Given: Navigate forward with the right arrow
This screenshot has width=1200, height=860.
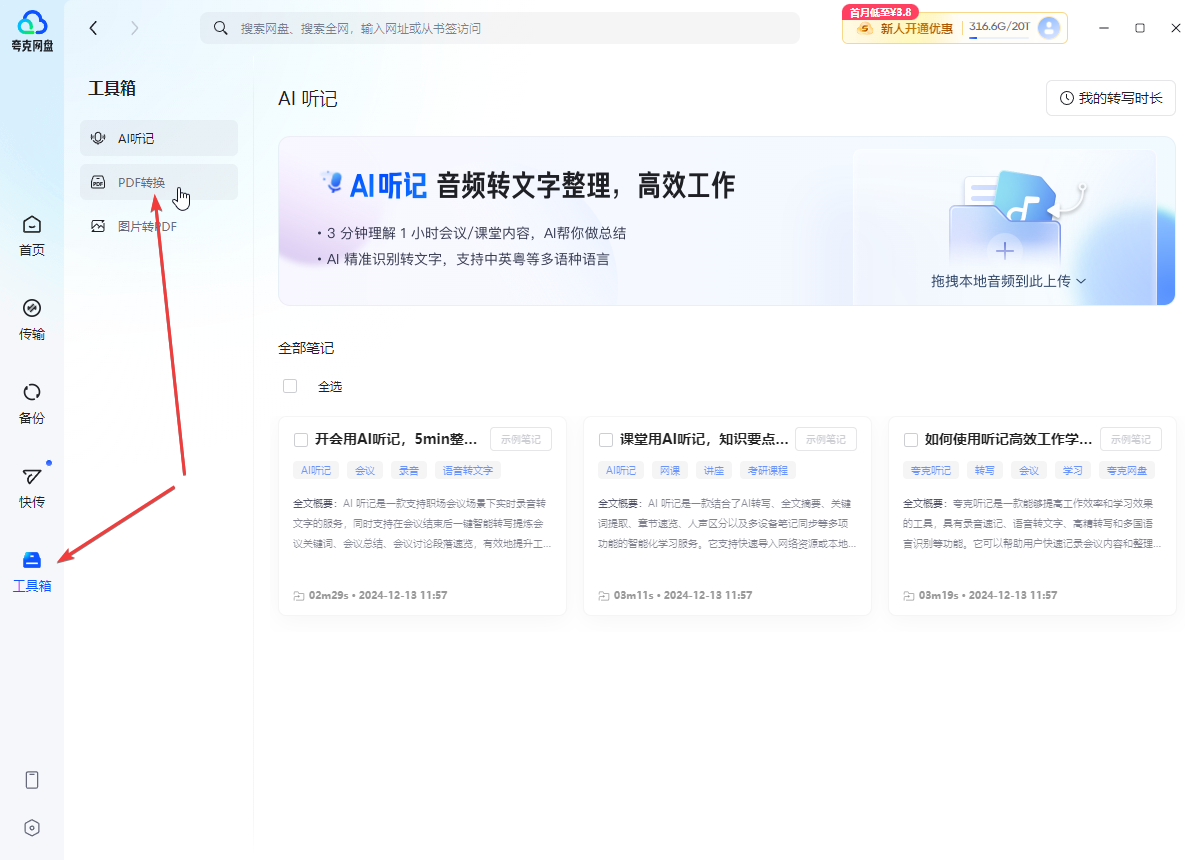Looking at the screenshot, I should point(135,28).
